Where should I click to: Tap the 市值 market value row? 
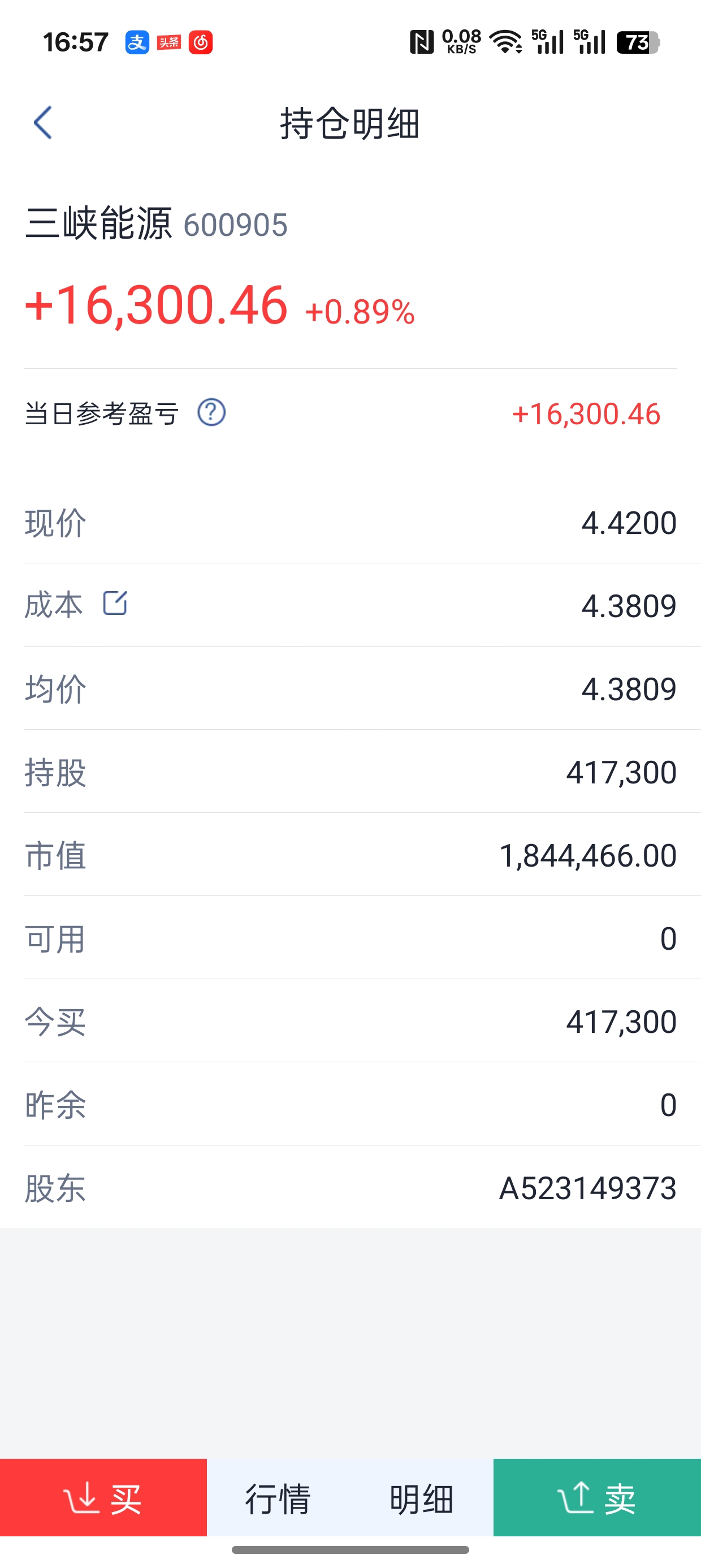[x=350, y=855]
